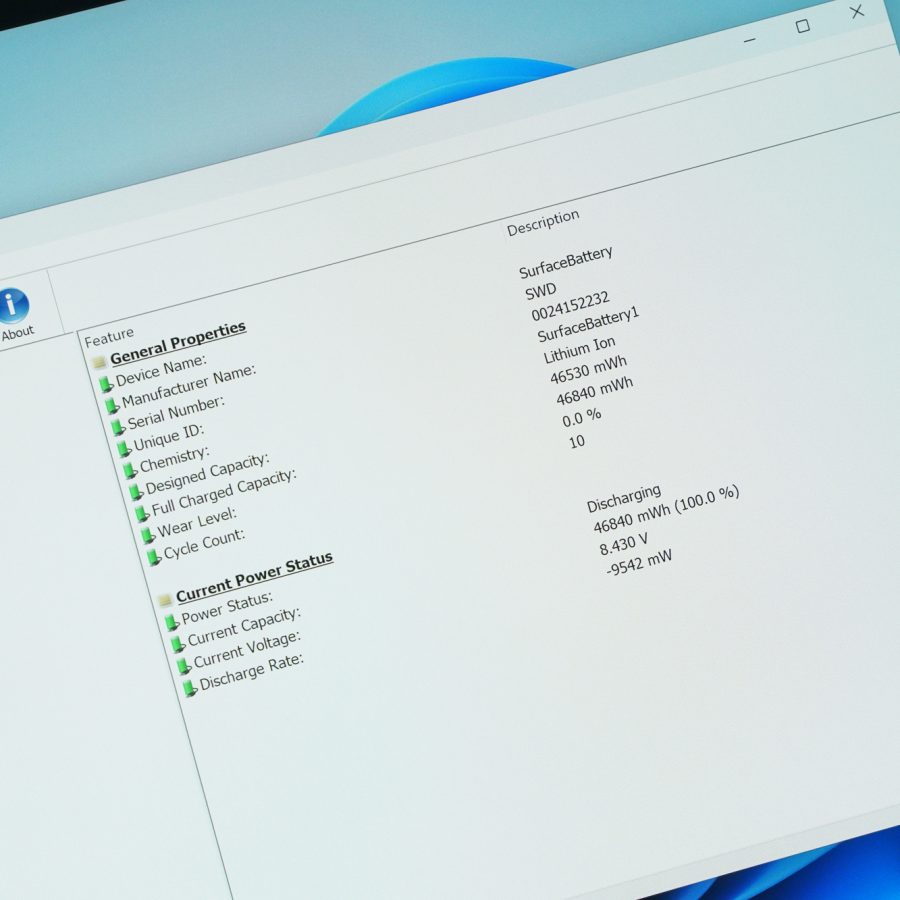Image resolution: width=900 pixels, height=900 pixels.
Task: Click the battery icon next to Power Status
Action: [x=171, y=622]
